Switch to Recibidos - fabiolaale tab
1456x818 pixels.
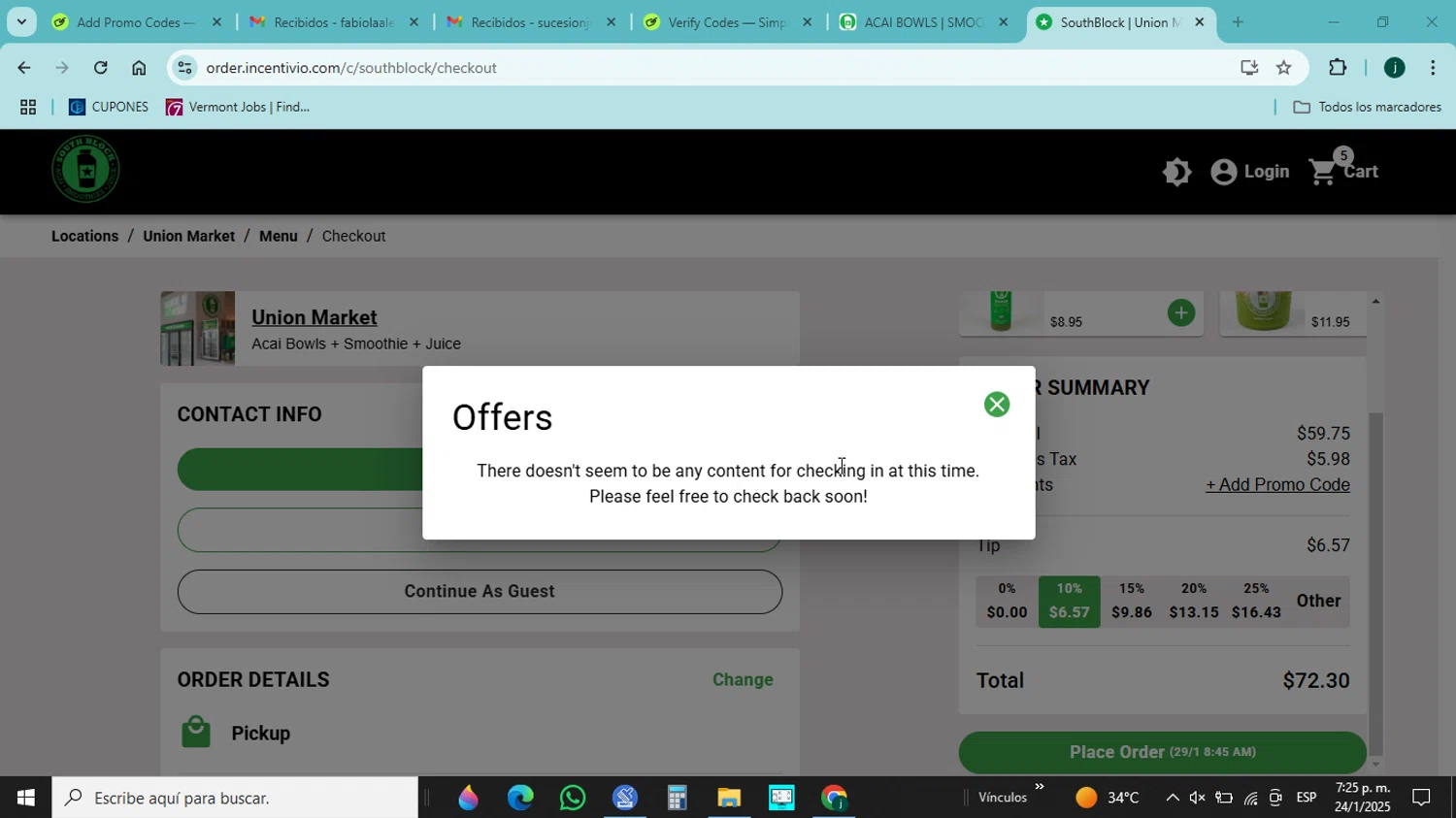point(333,21)
